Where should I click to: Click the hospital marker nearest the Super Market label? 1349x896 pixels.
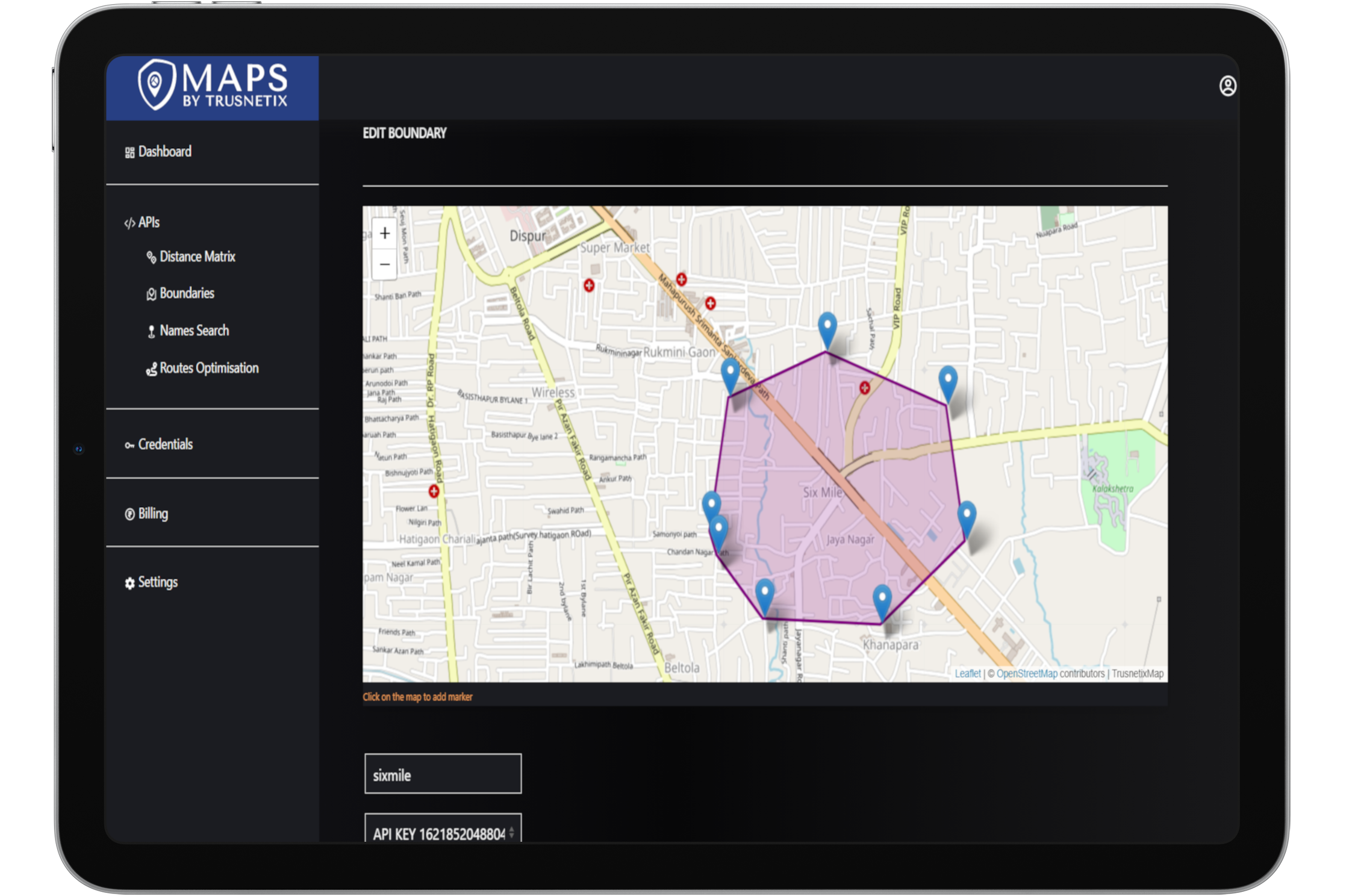681,279
